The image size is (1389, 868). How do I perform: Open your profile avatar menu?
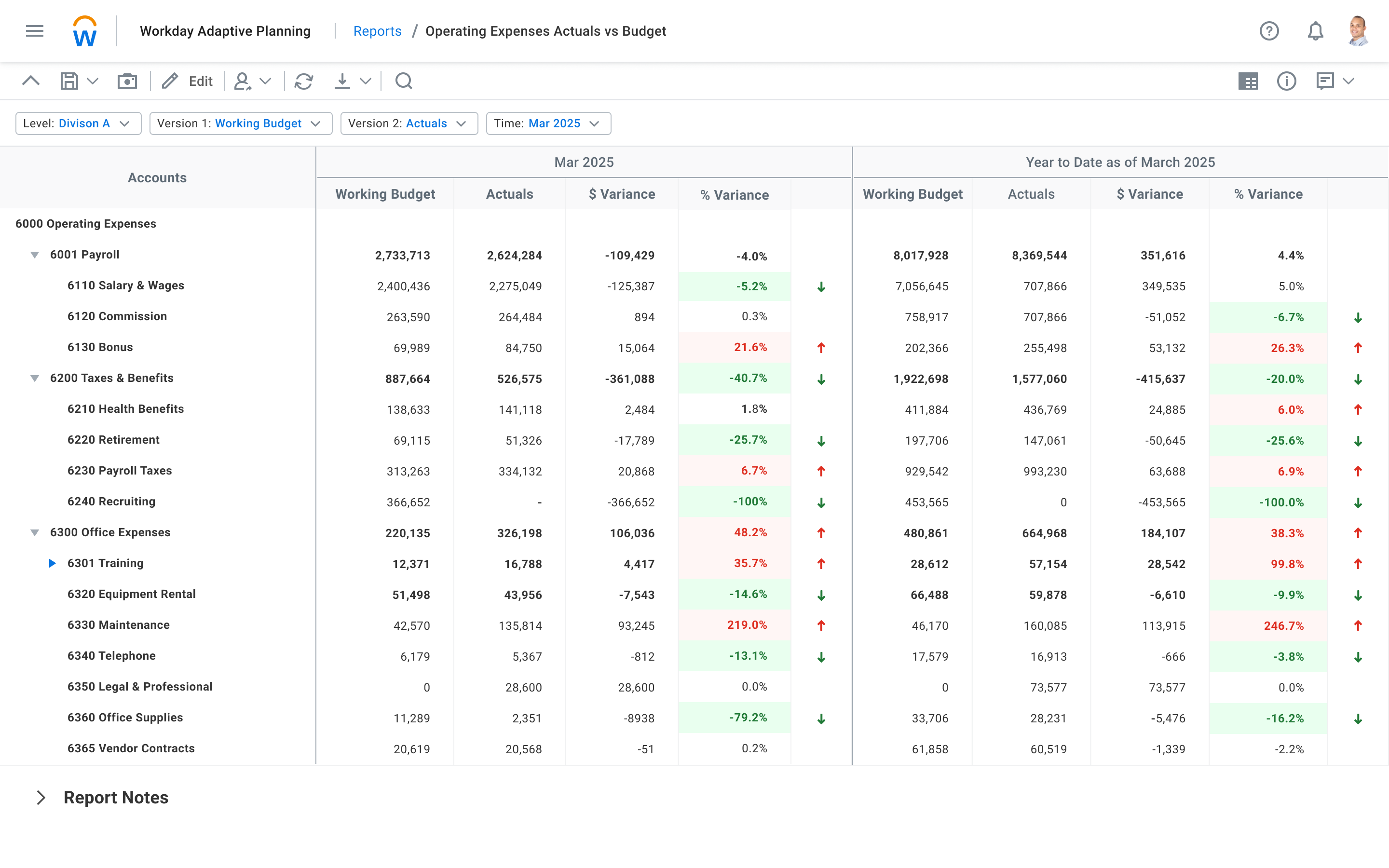(x=1358, y=31)
